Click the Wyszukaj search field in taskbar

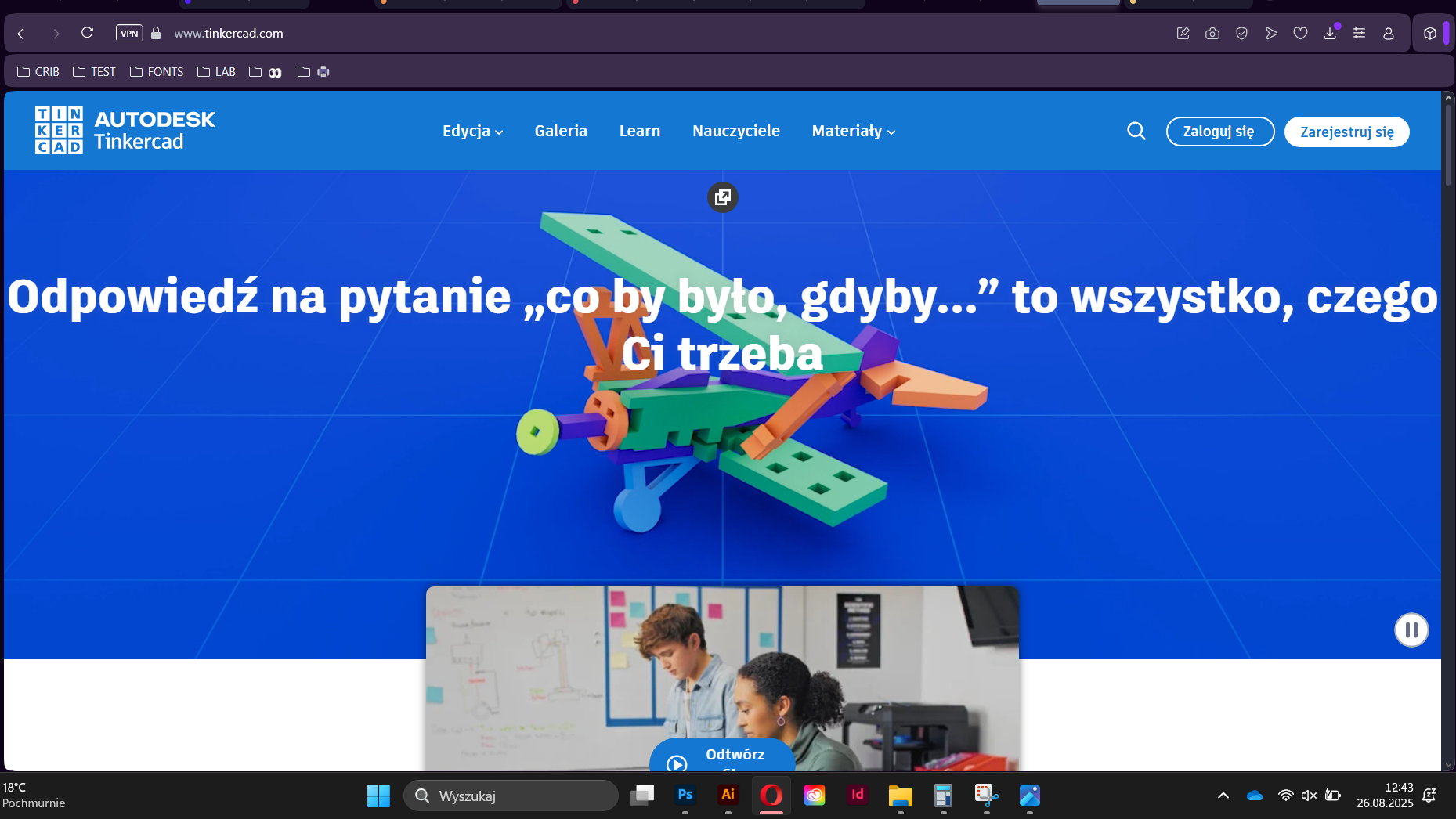point(511,796)
